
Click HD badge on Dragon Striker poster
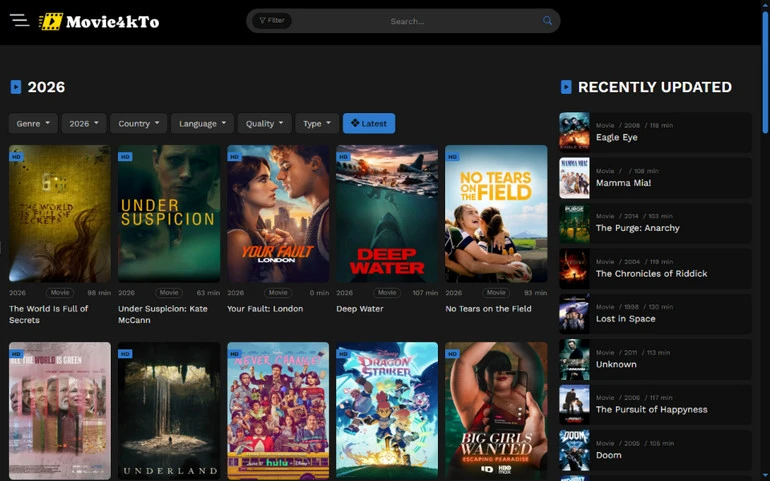pyautogui.click(x=343, y=354)
